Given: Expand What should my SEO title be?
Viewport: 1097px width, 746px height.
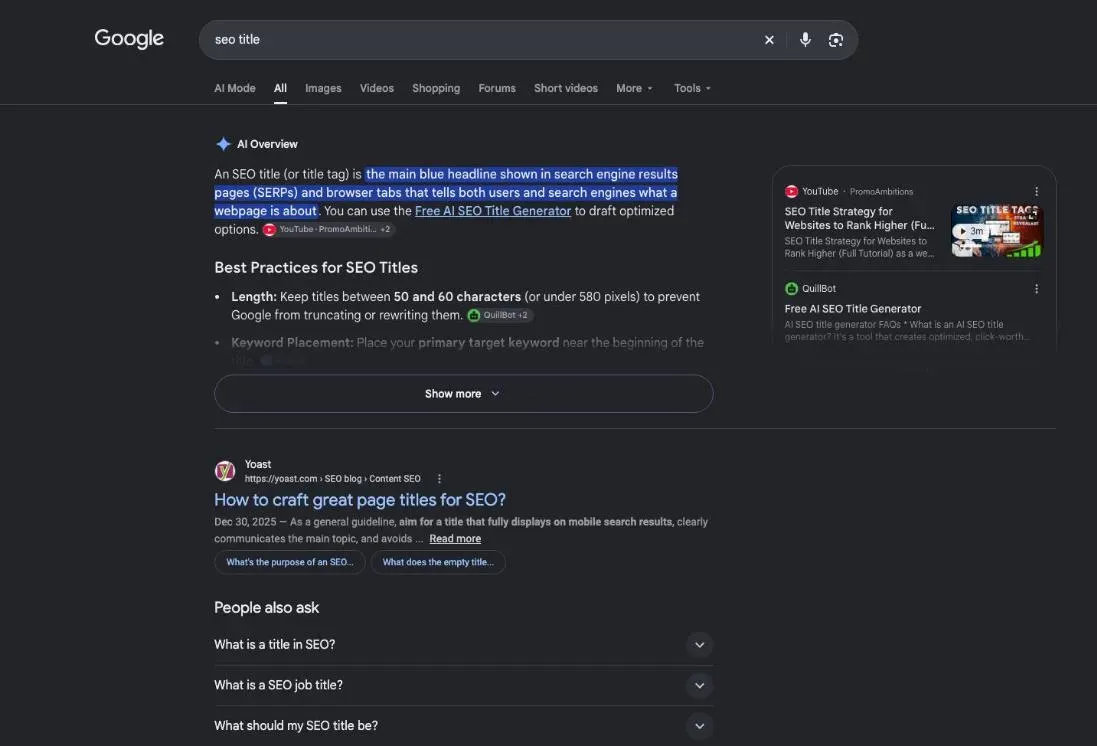Looking at the screenshot, I should (x=463, y=726).
